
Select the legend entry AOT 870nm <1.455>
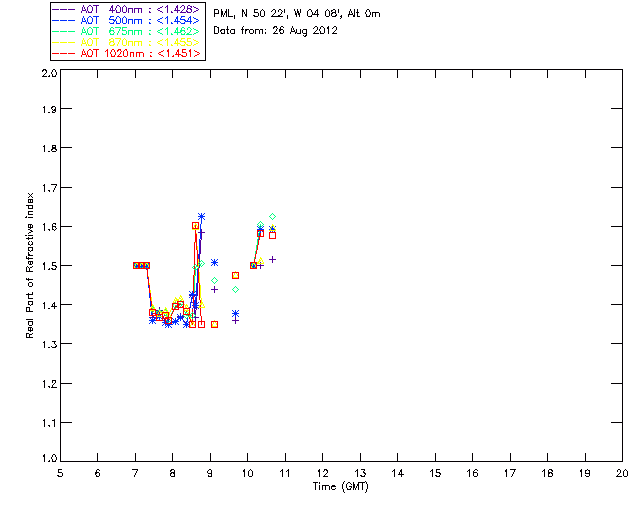click(126, 42)
